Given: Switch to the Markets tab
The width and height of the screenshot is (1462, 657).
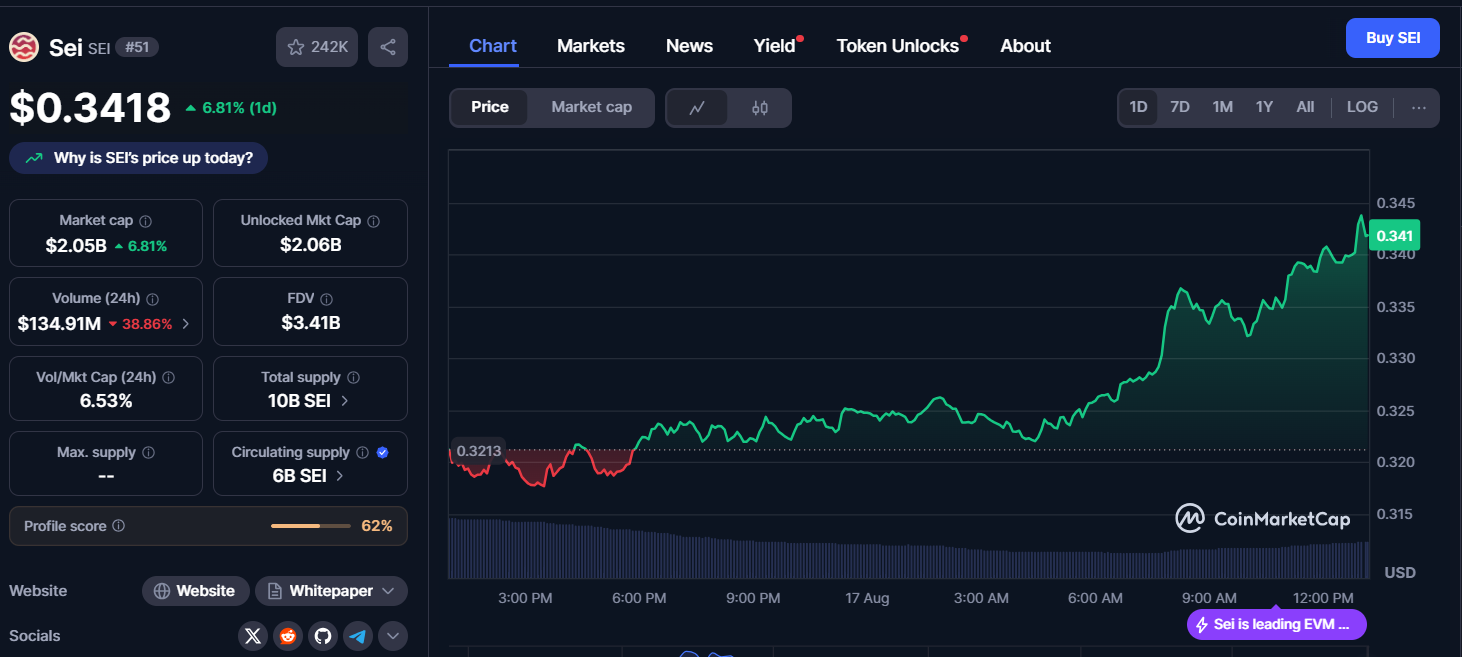Looking at the screenshot, I should [x=591, y=46].
